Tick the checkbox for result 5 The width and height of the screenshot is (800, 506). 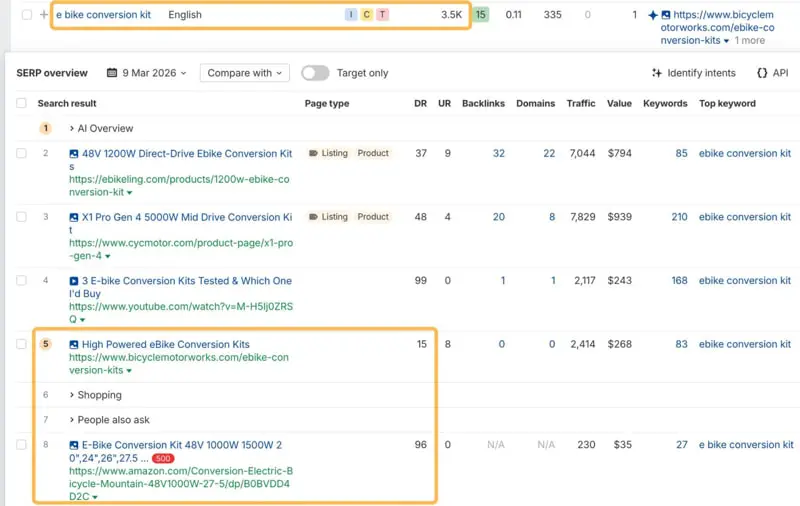(21, 344)
